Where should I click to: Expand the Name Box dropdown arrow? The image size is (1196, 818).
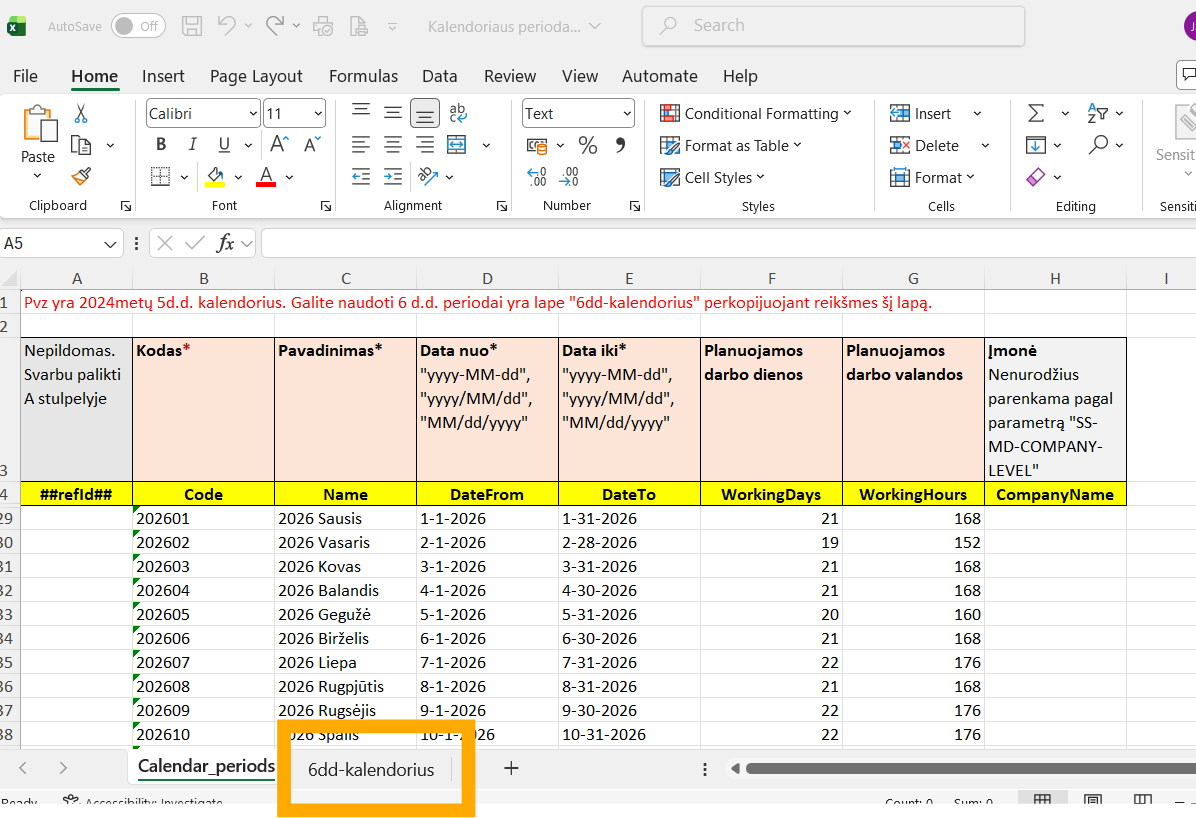(110, 244)
